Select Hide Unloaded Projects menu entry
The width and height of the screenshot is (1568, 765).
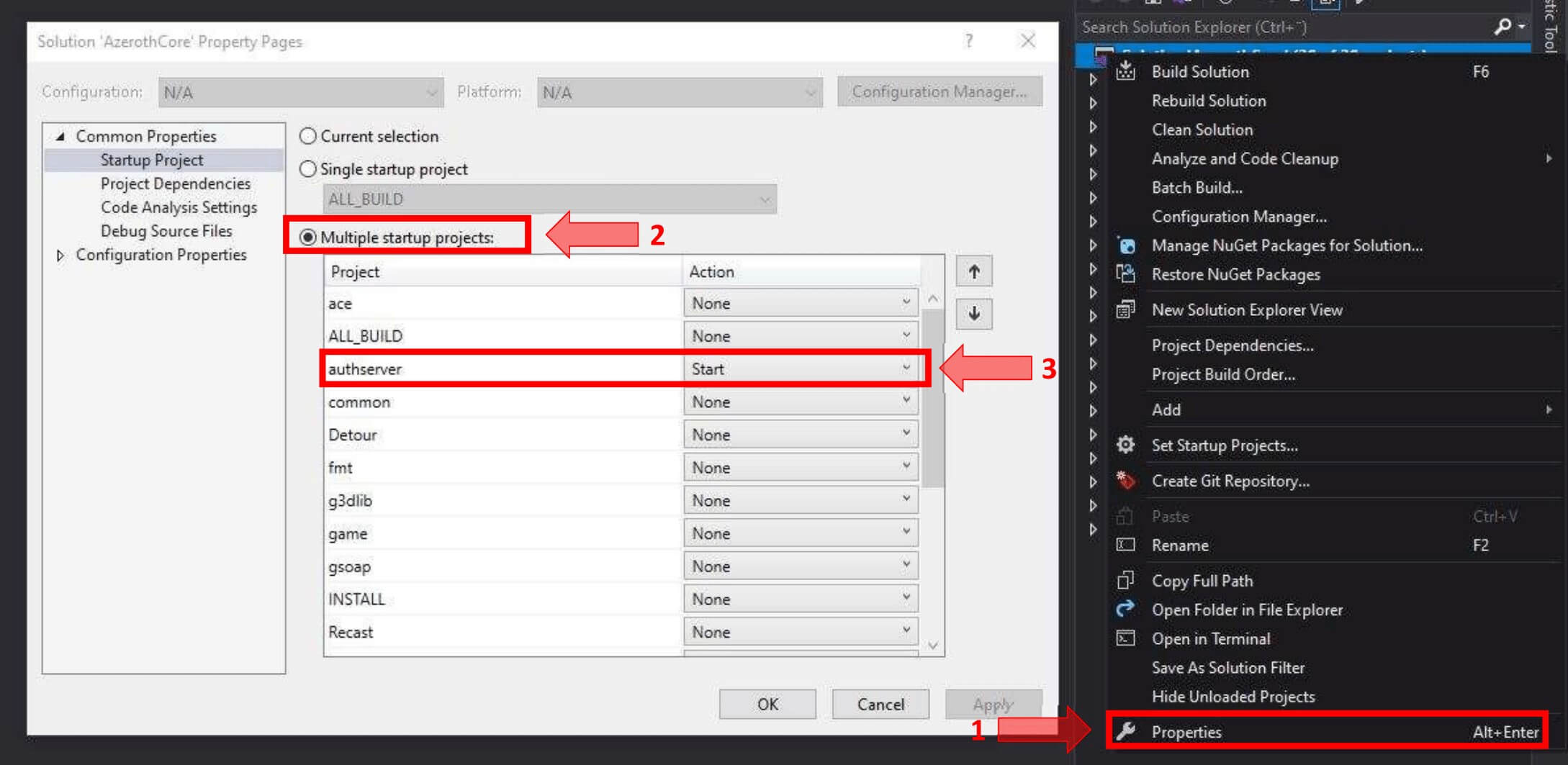[1234, 696]
